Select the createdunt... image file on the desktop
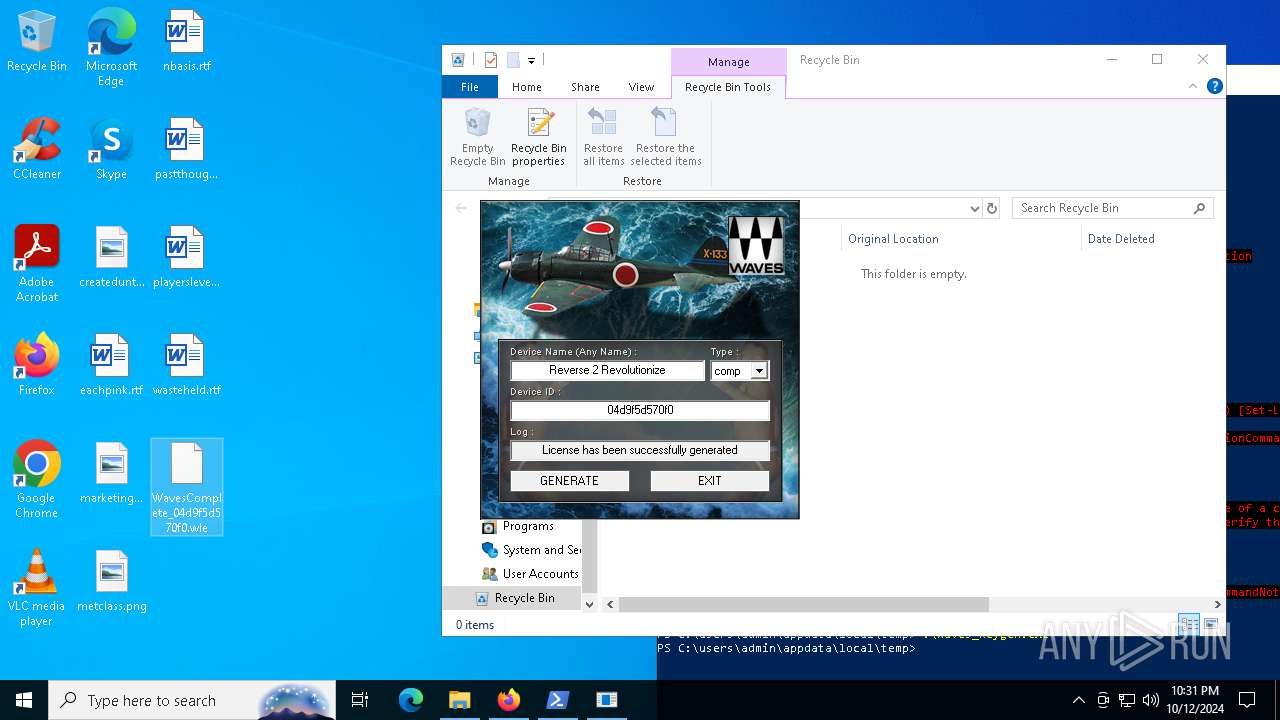The width and height of the screenshot is (1280, 720). pyautogui.click(x=111, y=258)
